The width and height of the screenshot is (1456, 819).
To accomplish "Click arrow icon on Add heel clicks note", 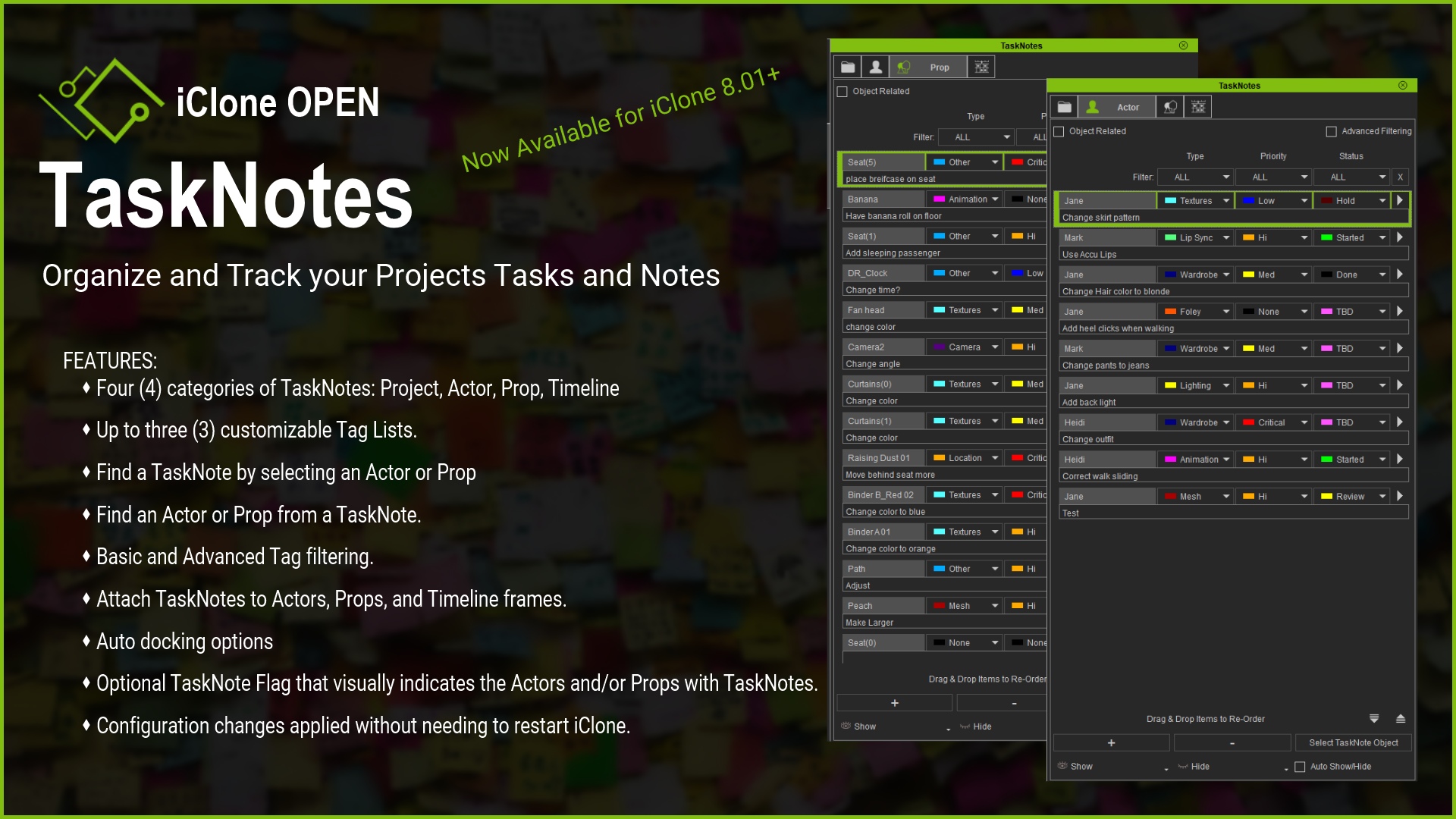I will [1400, 311].
